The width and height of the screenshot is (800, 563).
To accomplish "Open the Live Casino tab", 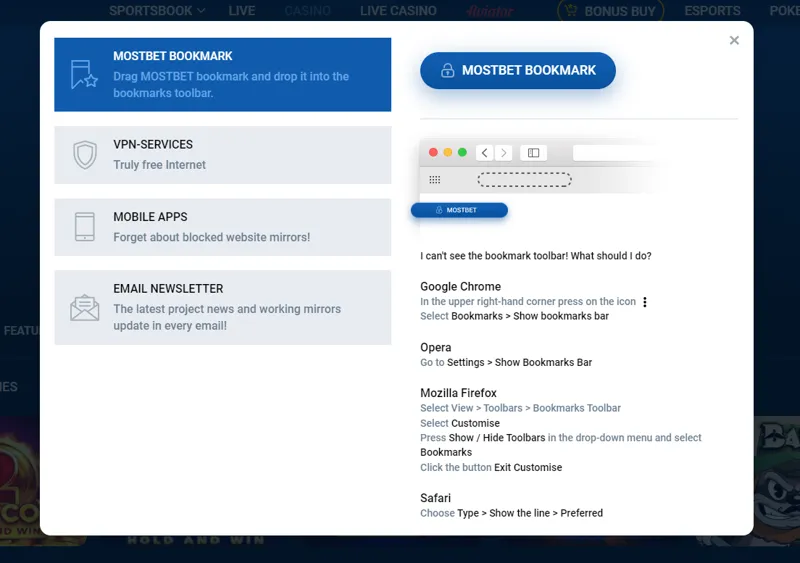I will [398, 11].
